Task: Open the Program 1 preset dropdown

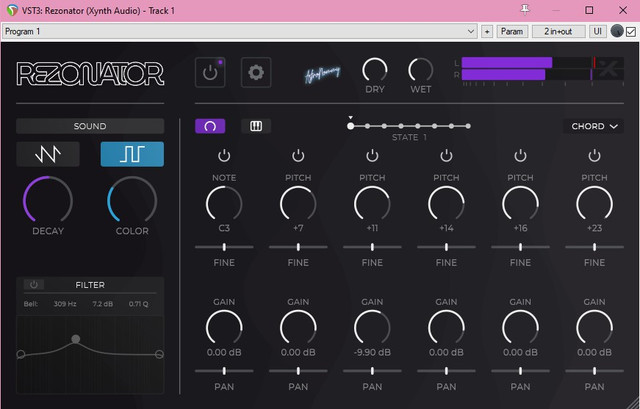Action: (x=240, y=31)
